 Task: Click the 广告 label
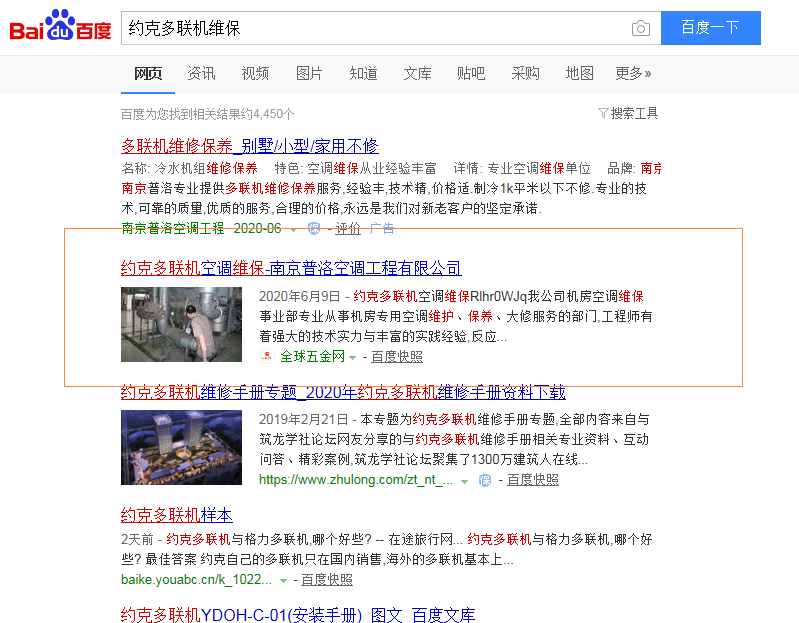(x=382, y=228)
